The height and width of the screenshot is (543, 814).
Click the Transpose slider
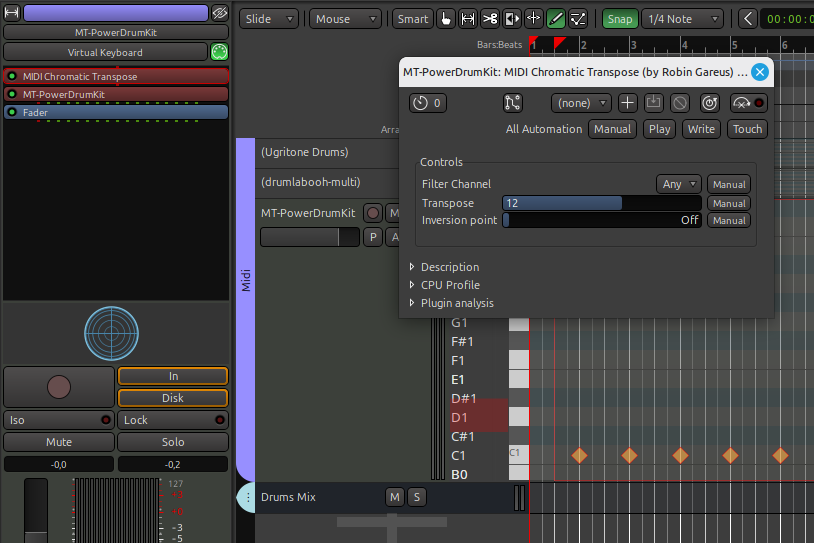point(600,203)
